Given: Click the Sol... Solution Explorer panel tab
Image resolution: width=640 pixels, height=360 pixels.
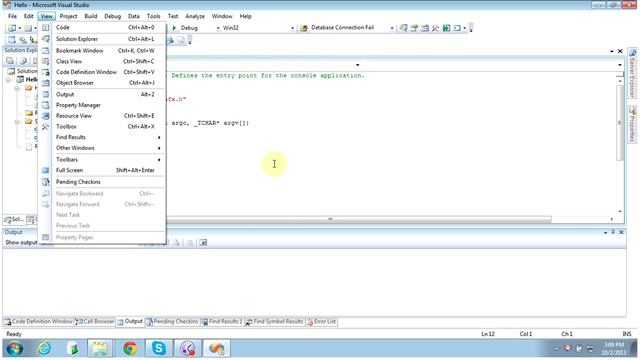Looking at the screenshot, I should [14, 220].
